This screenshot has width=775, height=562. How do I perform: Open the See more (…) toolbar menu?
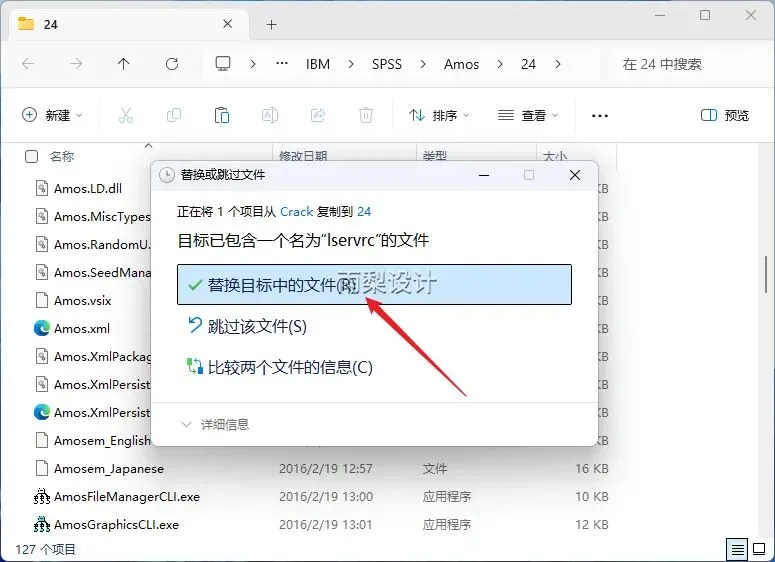600,116
